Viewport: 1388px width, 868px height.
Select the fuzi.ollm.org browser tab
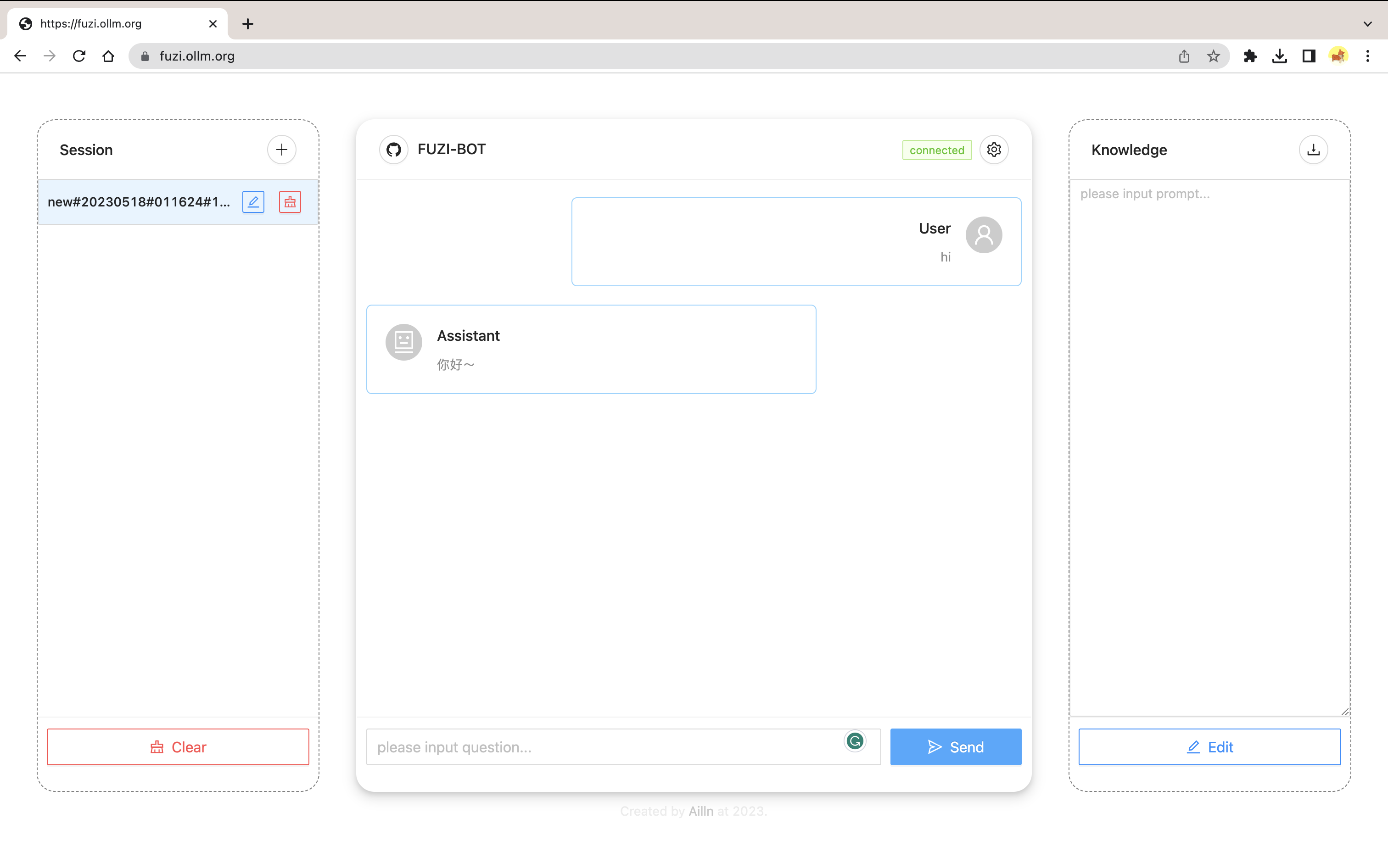[x=115, y=24]
